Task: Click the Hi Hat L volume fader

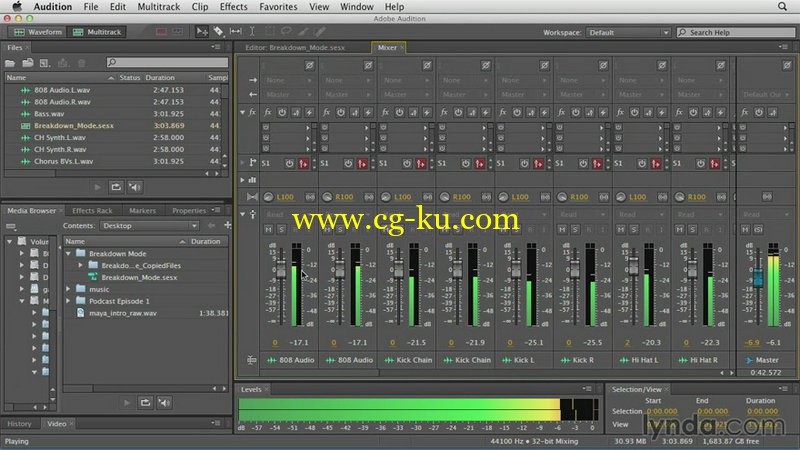Action: [x=633, y=265]
